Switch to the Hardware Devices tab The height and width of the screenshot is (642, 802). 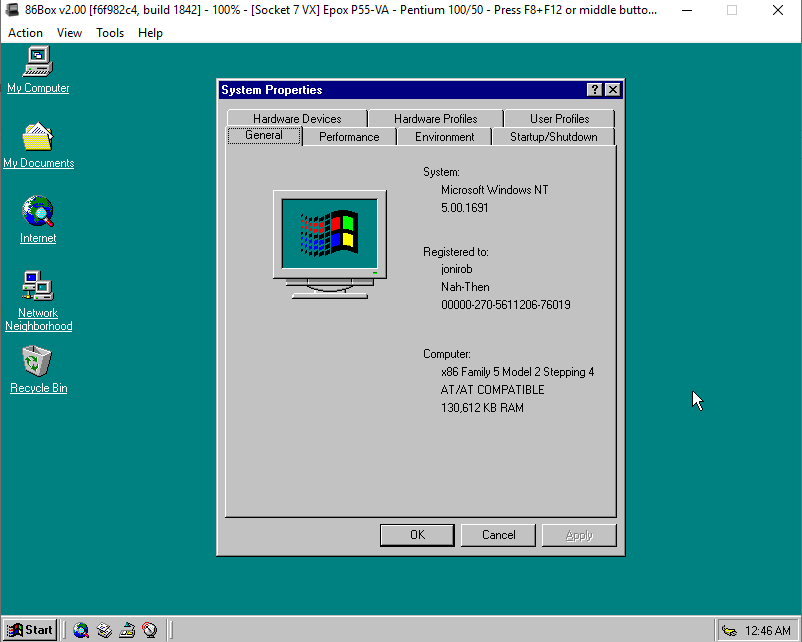[297, 119]
